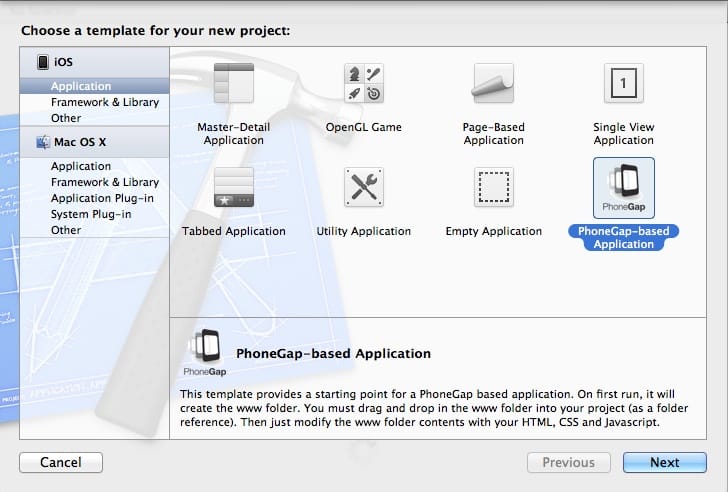
Task: Click the Page-Based Application label
Action: pyautogui.click(x=494, y=134)
